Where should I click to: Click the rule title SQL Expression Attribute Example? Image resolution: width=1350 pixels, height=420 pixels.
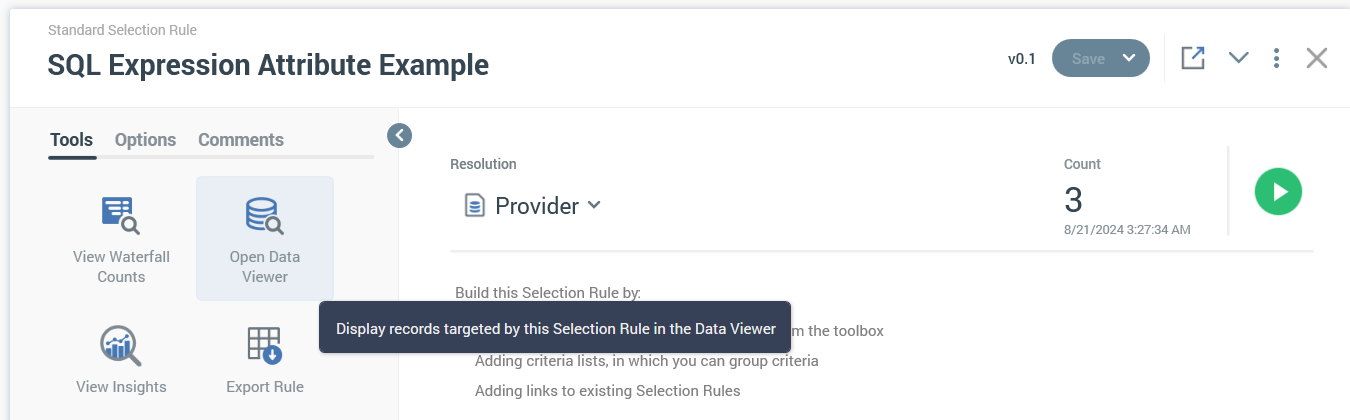coord(268,65)
